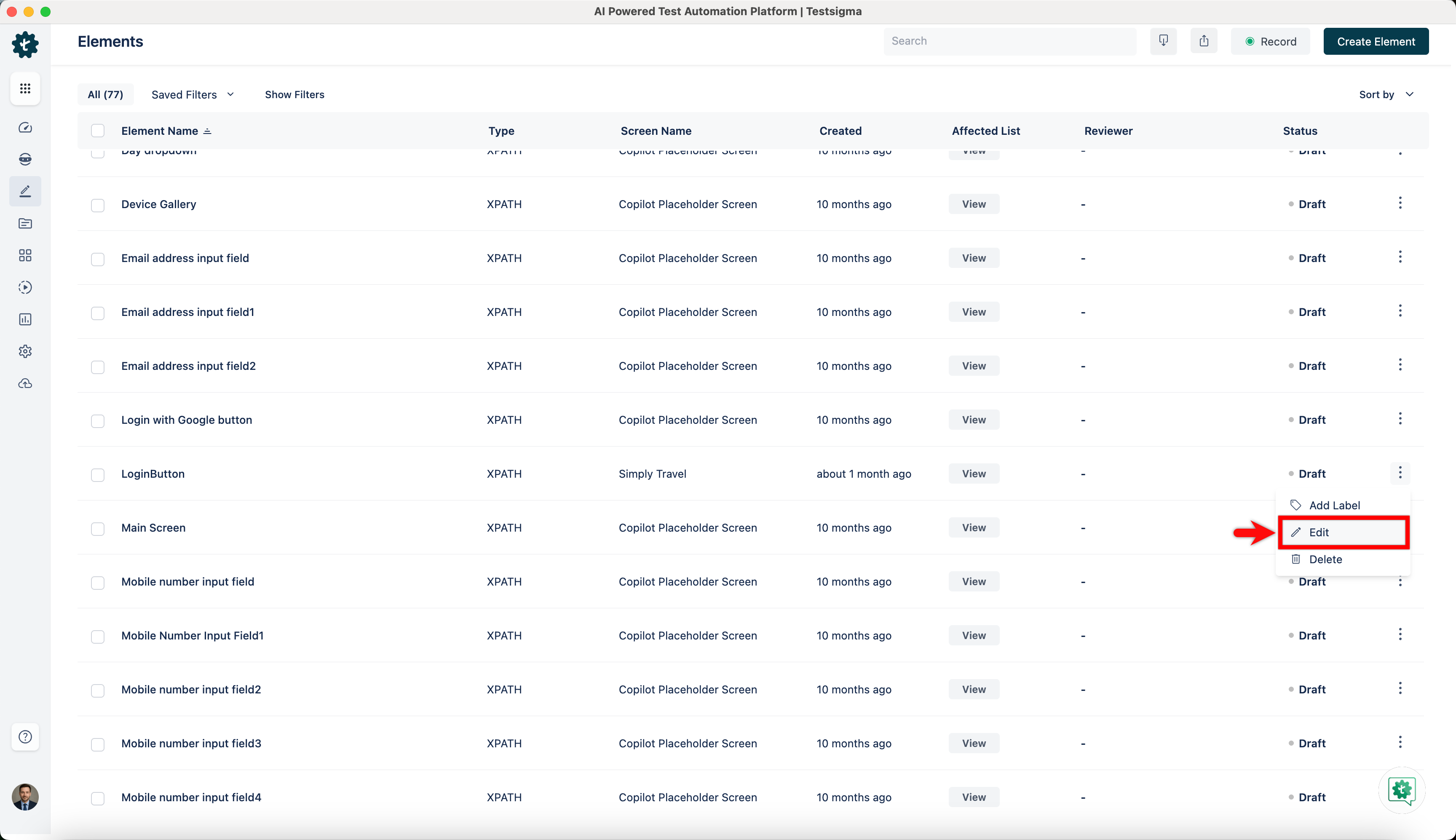Open the dashboard gauge icon in sidebar
1456x840 pixels.
(25, 128)
